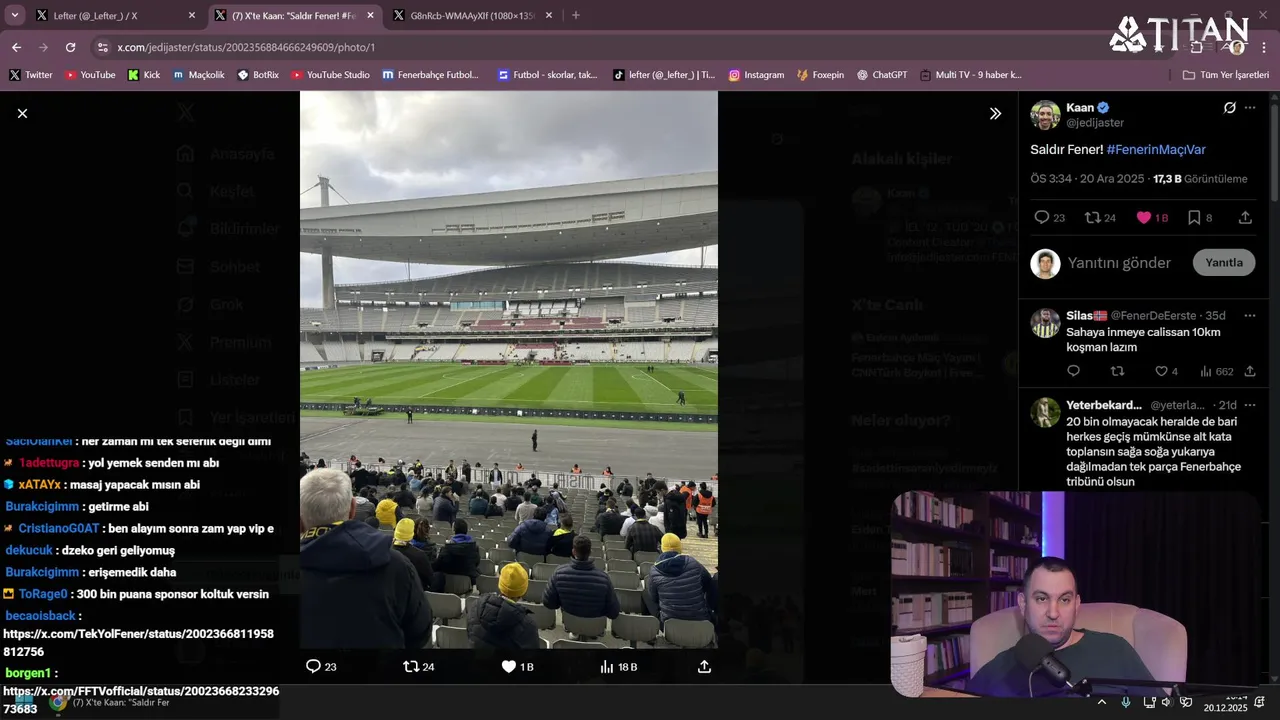This screenshot has width=1280, height=720.
Task: Open the YouTube bookmark
Action: point(90,75)
